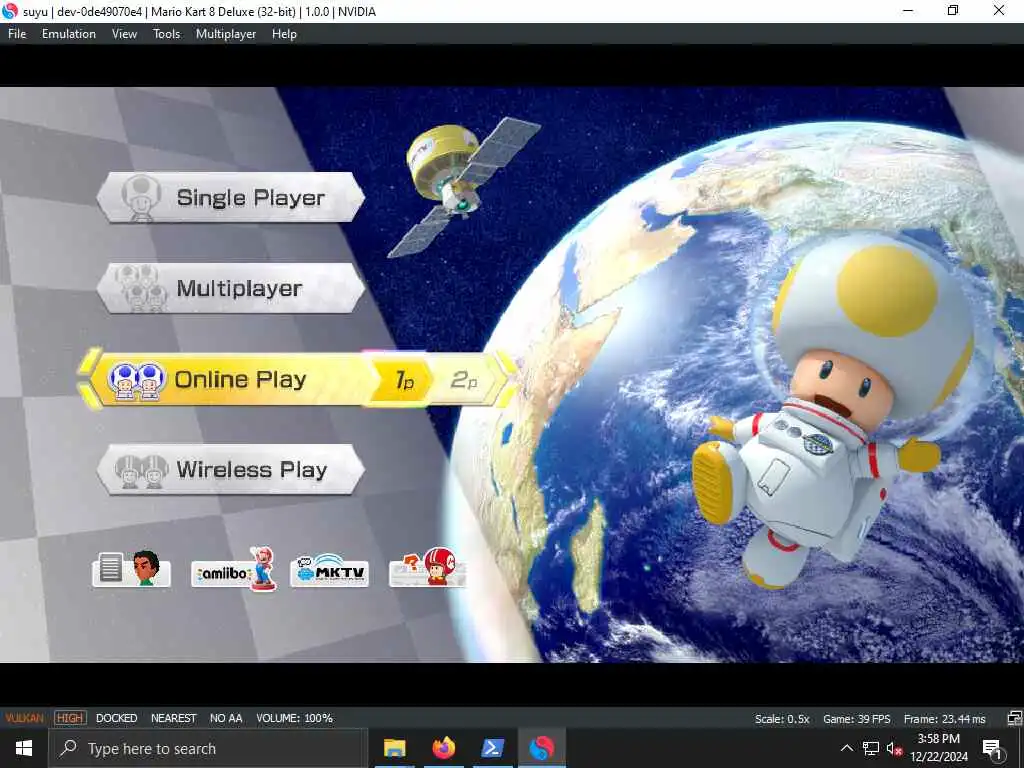This screenshot has width=1024, height=768.
Task: Open the notification center icon
Action: 992,748
